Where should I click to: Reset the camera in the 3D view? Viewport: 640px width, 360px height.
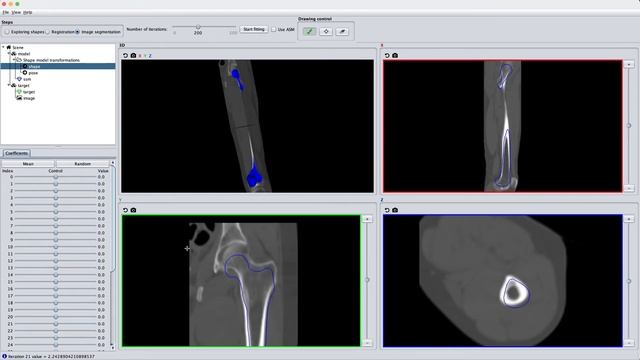pyautogui.click(x=125, y=56)
